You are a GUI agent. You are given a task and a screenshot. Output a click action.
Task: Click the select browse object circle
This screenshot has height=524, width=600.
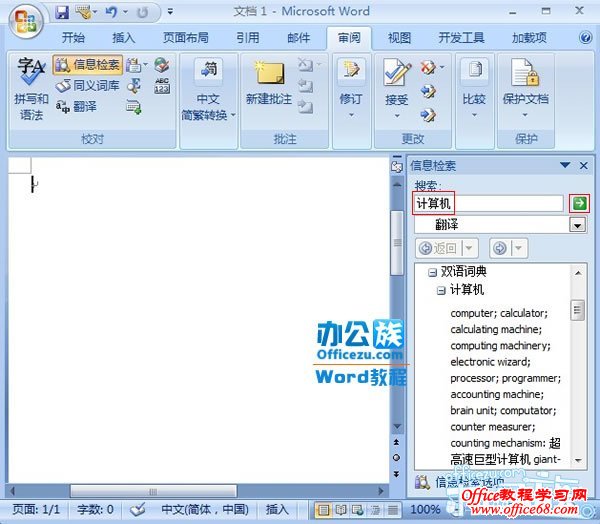(396, 457)
